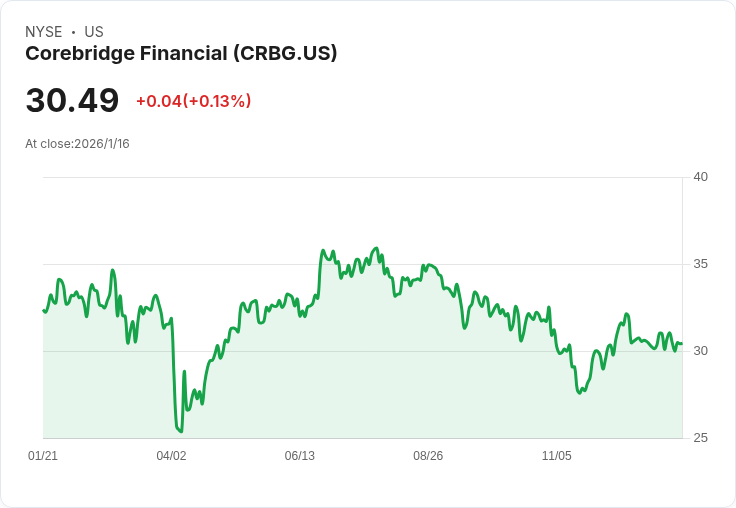Click the 40 y-axis label
736x508 pixels.
click(x=700, y=177)
